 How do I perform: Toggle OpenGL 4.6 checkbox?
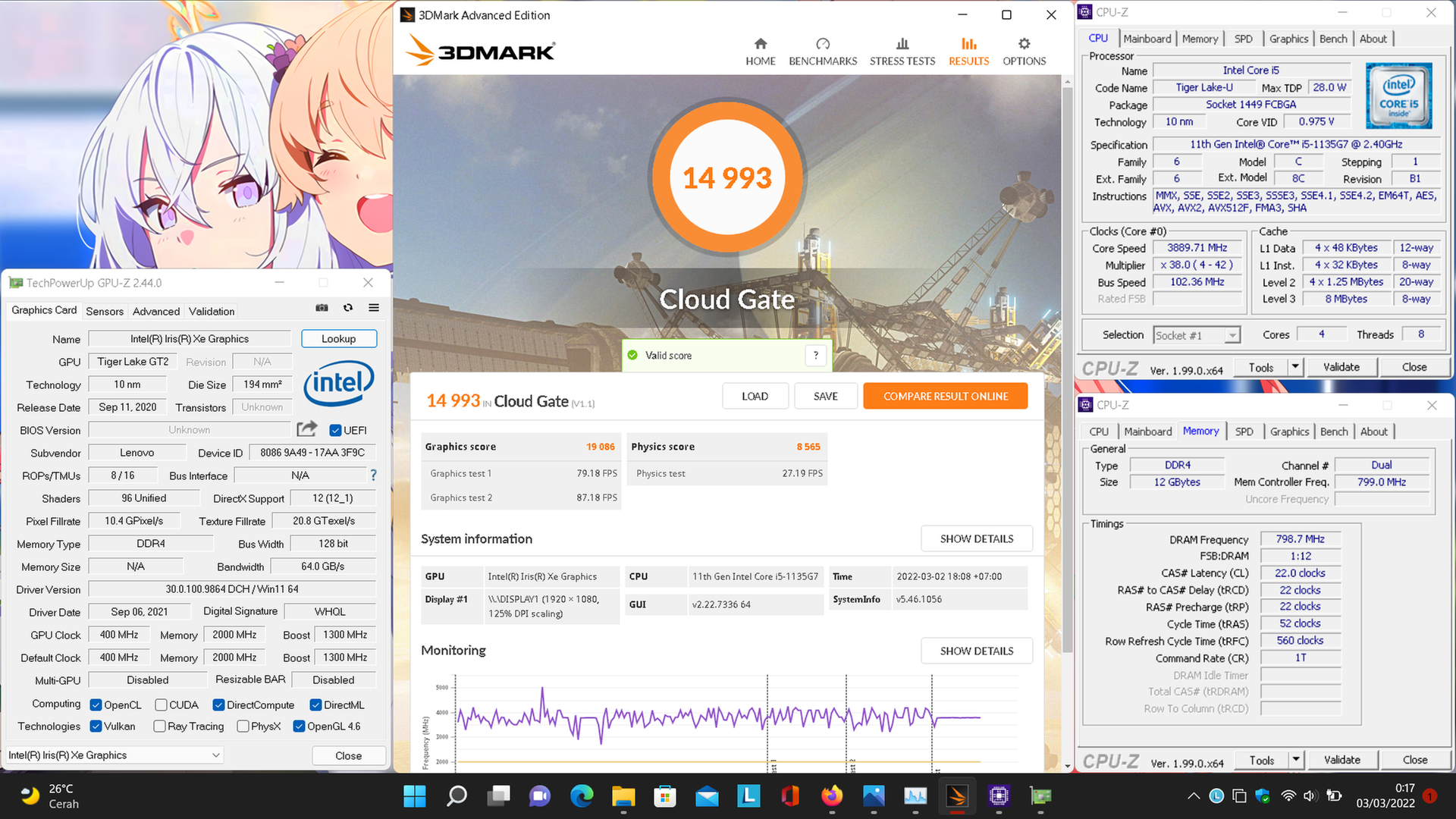299,726
